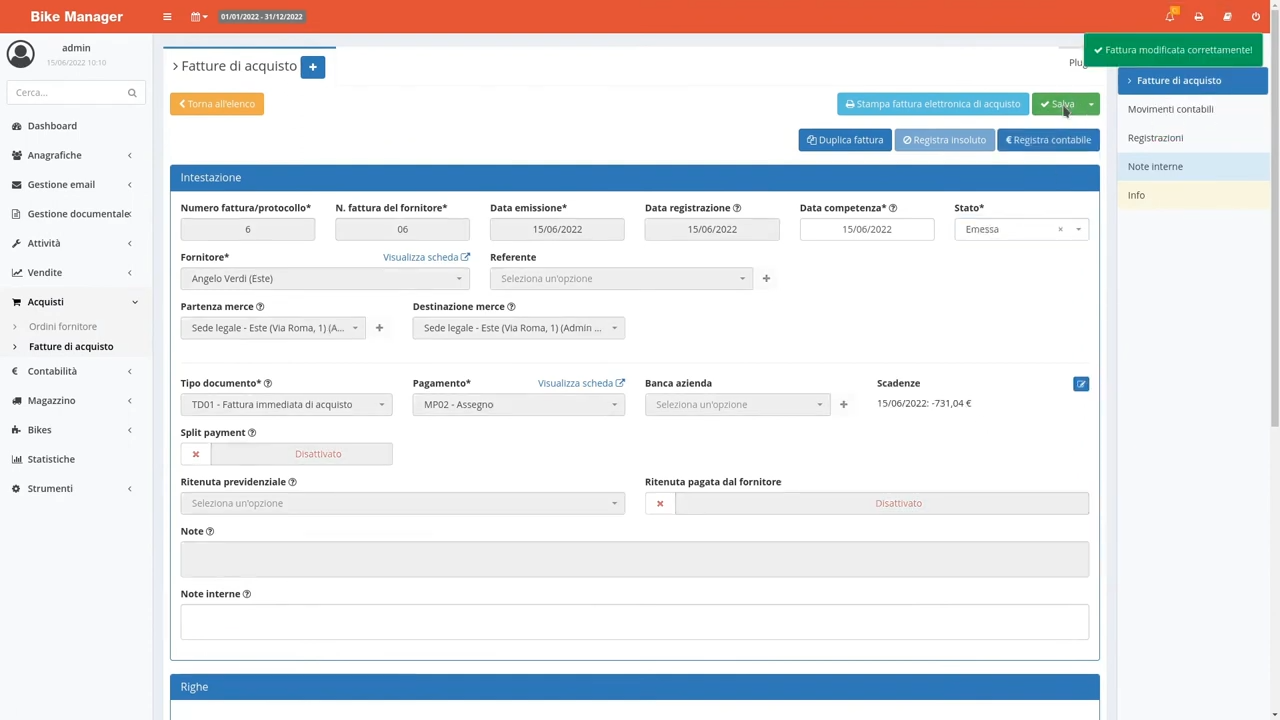The width and height of the screenshot is (1280, 720).
Task: Open the Fornitore dropdown
Action: [x=324, y=279]
